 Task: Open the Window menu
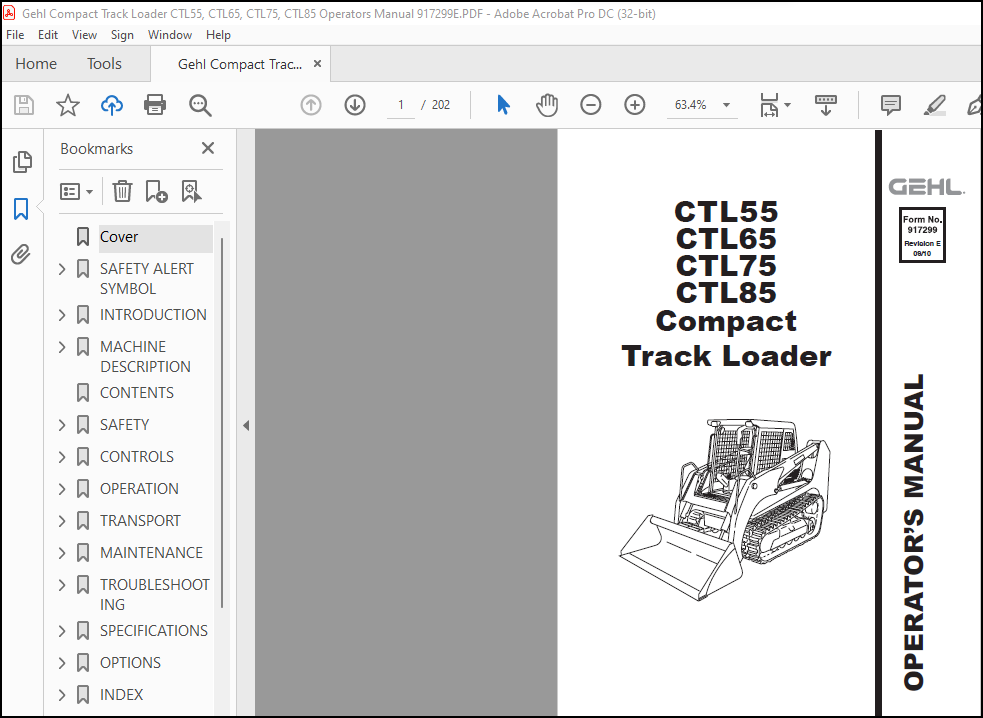click(170, 35)
